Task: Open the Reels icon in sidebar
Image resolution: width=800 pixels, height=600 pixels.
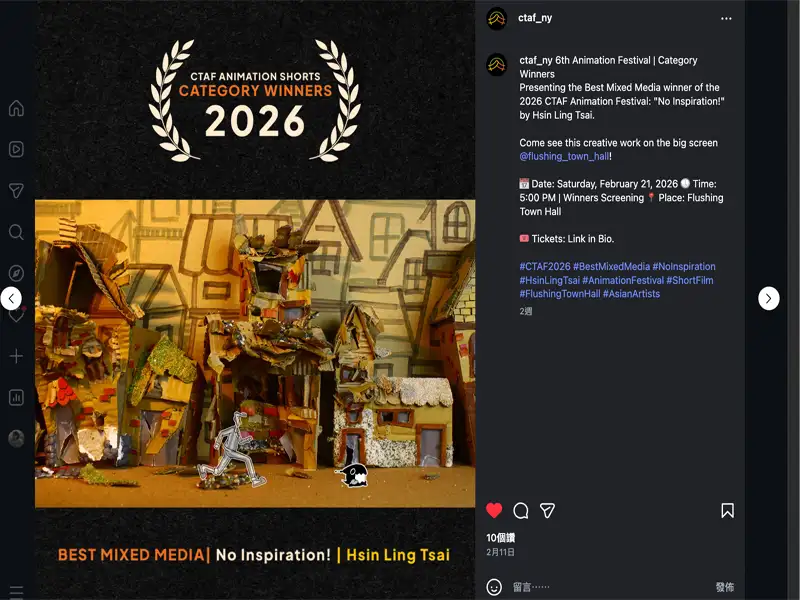Action: coord(16,149)
